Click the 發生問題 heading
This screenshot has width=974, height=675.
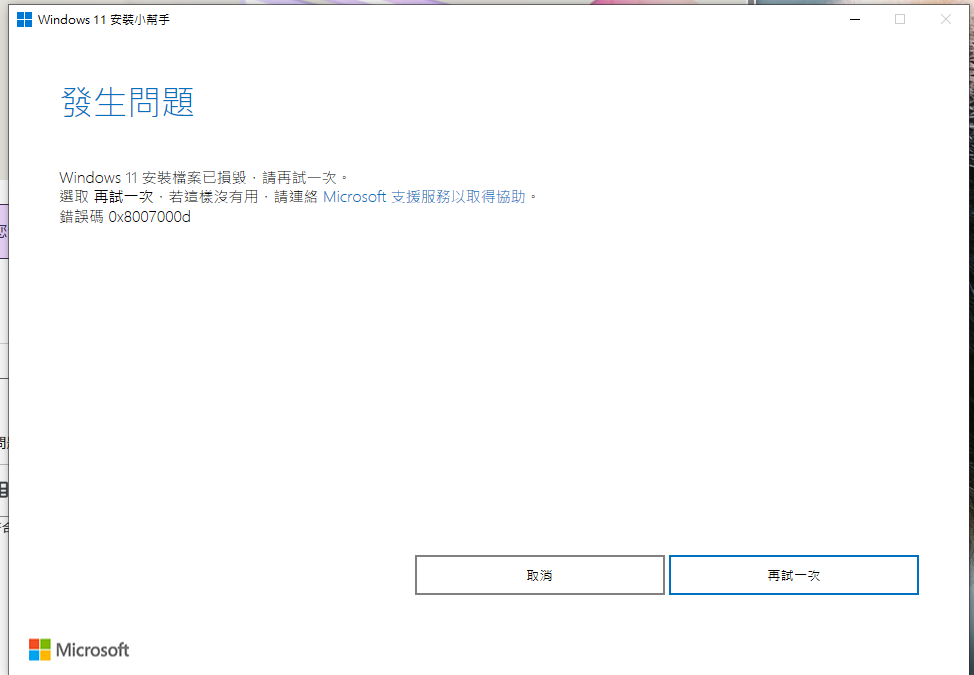tap(127, 102)
